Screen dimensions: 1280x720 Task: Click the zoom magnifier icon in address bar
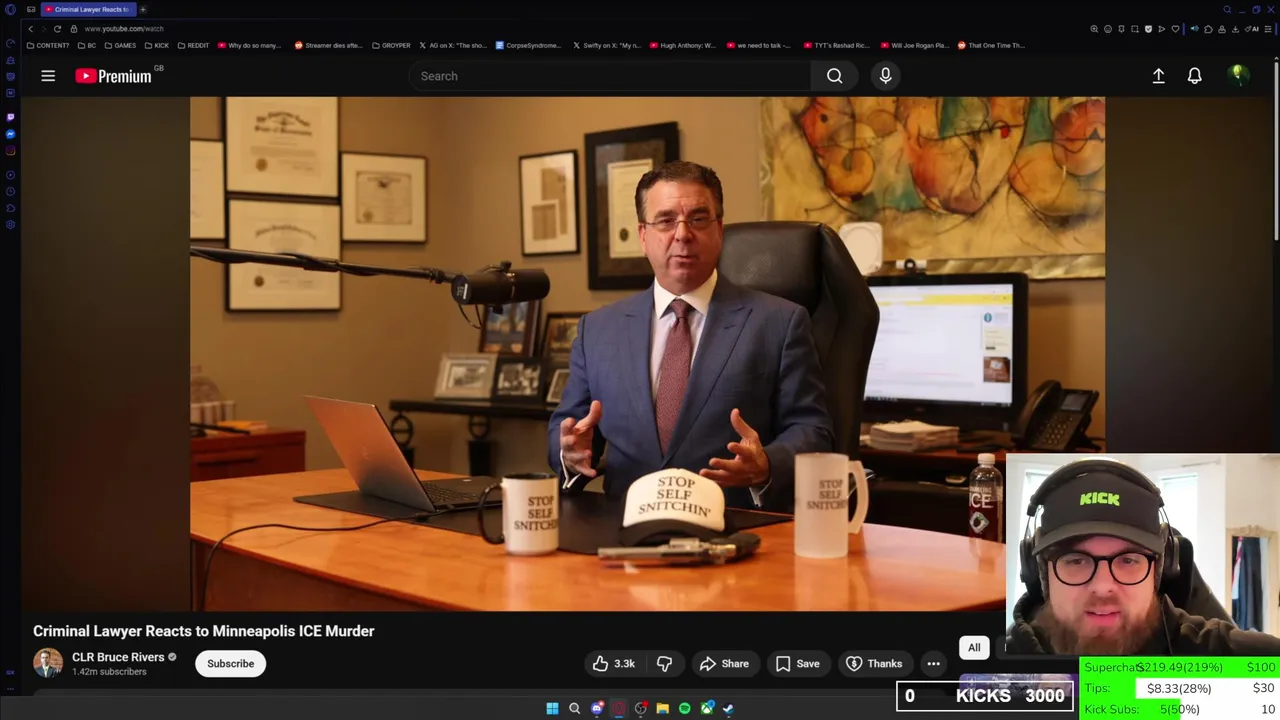1094,29
